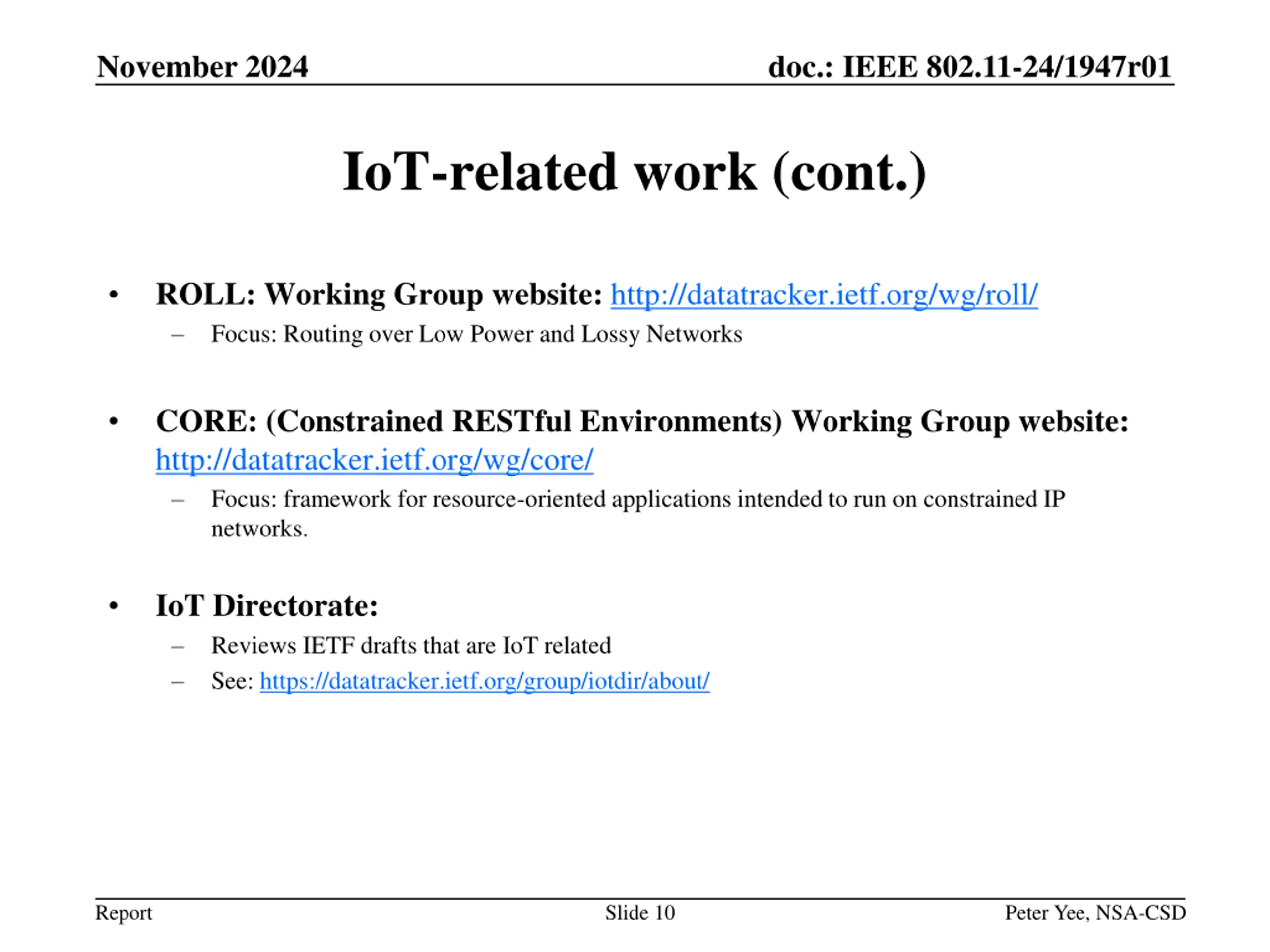Click the Report footer label
Image resolution: width=1270 pixels, height=952 pixels.
pyautogui.click(x=124, y=912)
